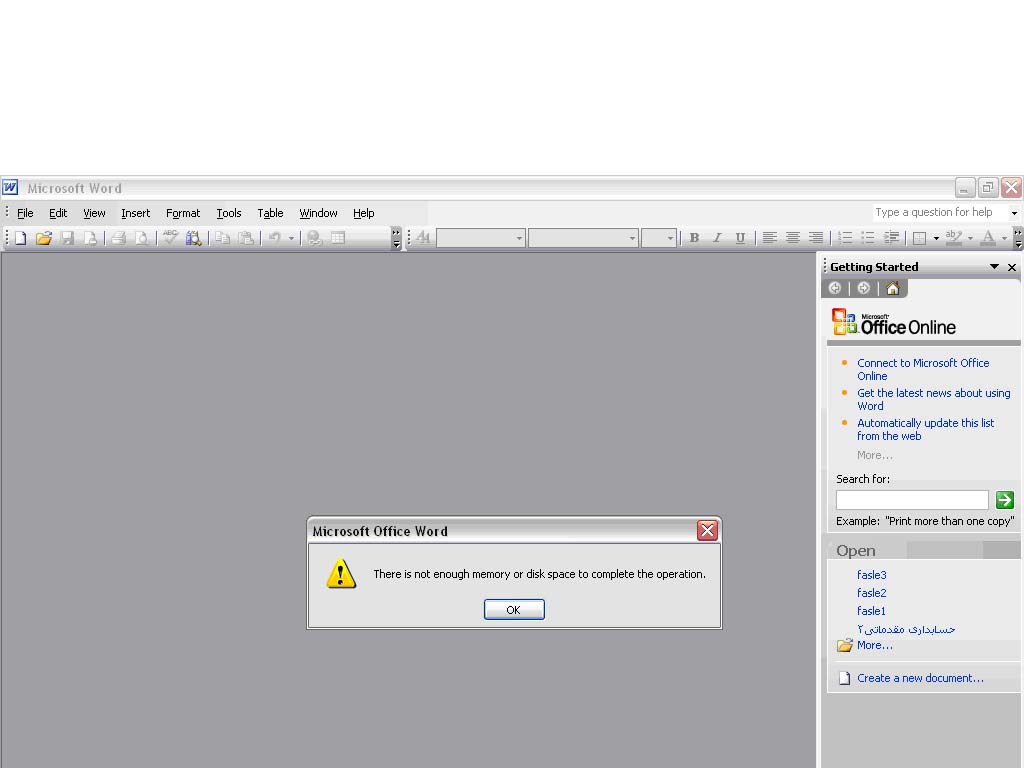
Task: Open the Font Color dropdown arrow
Action: click(x=1004, y=238)
